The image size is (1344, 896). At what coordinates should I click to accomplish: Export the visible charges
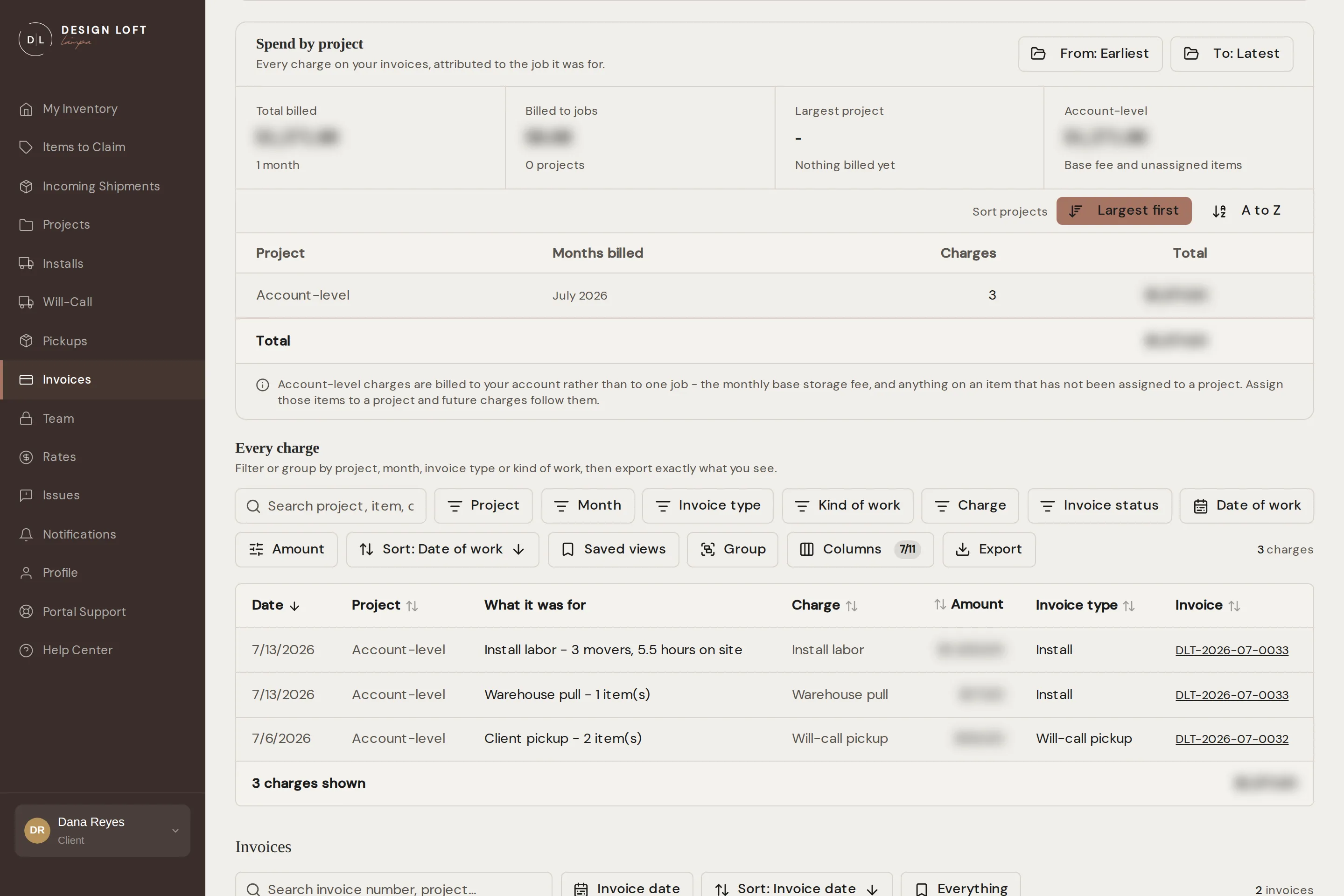tap(988, 550)
